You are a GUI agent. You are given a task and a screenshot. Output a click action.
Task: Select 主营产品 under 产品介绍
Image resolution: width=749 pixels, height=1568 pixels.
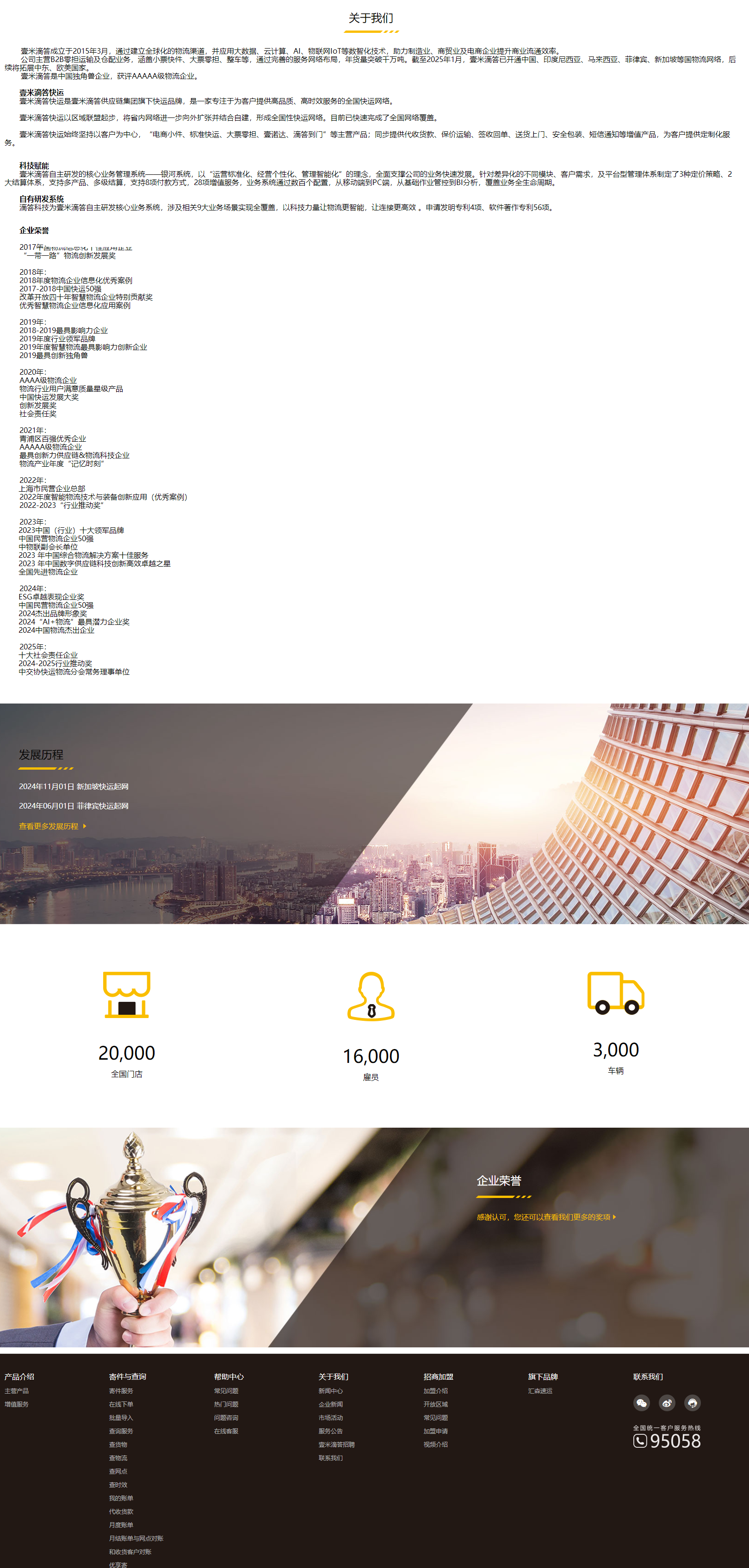[17, 1391]
